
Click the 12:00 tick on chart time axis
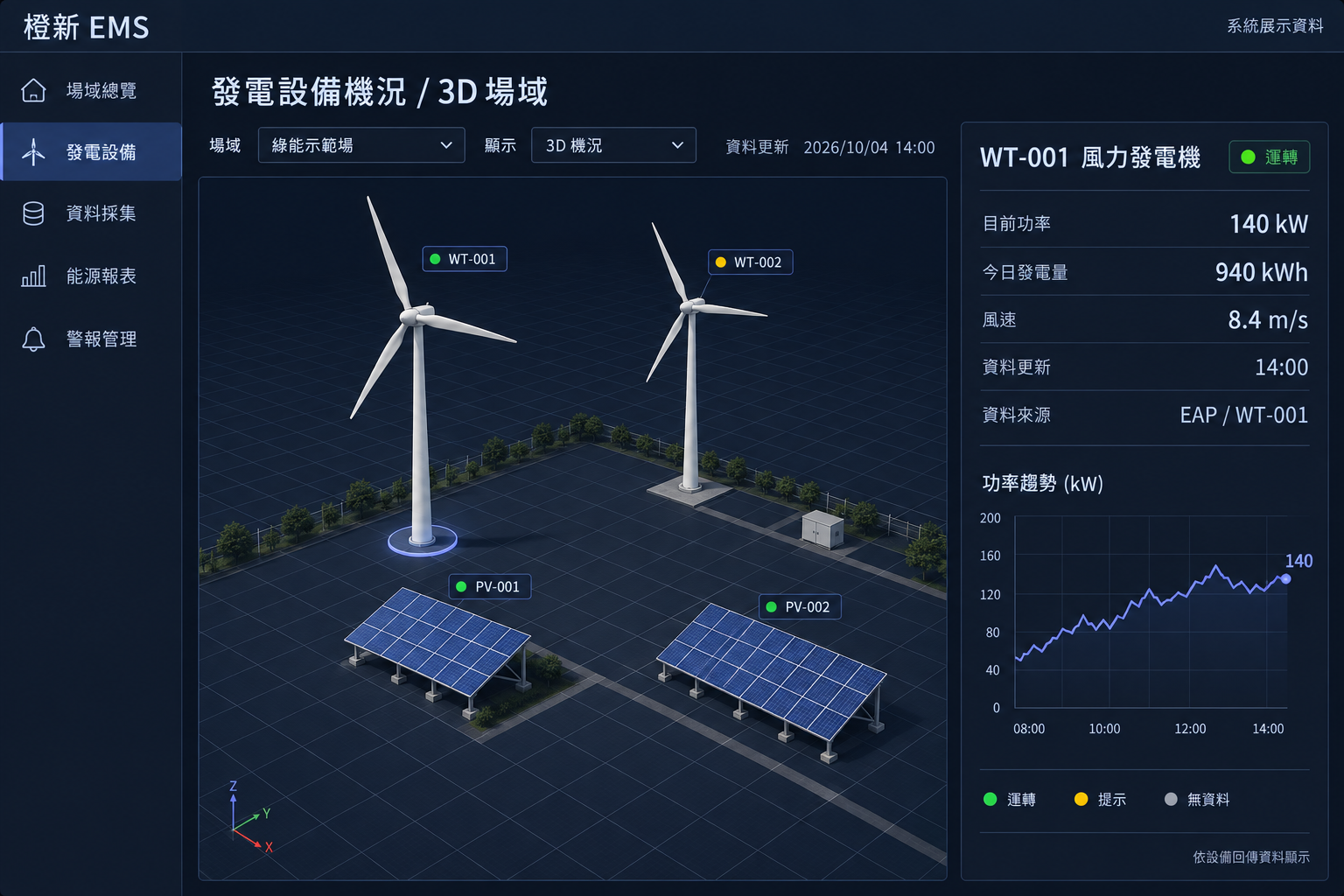click(x=1190, y=729)
